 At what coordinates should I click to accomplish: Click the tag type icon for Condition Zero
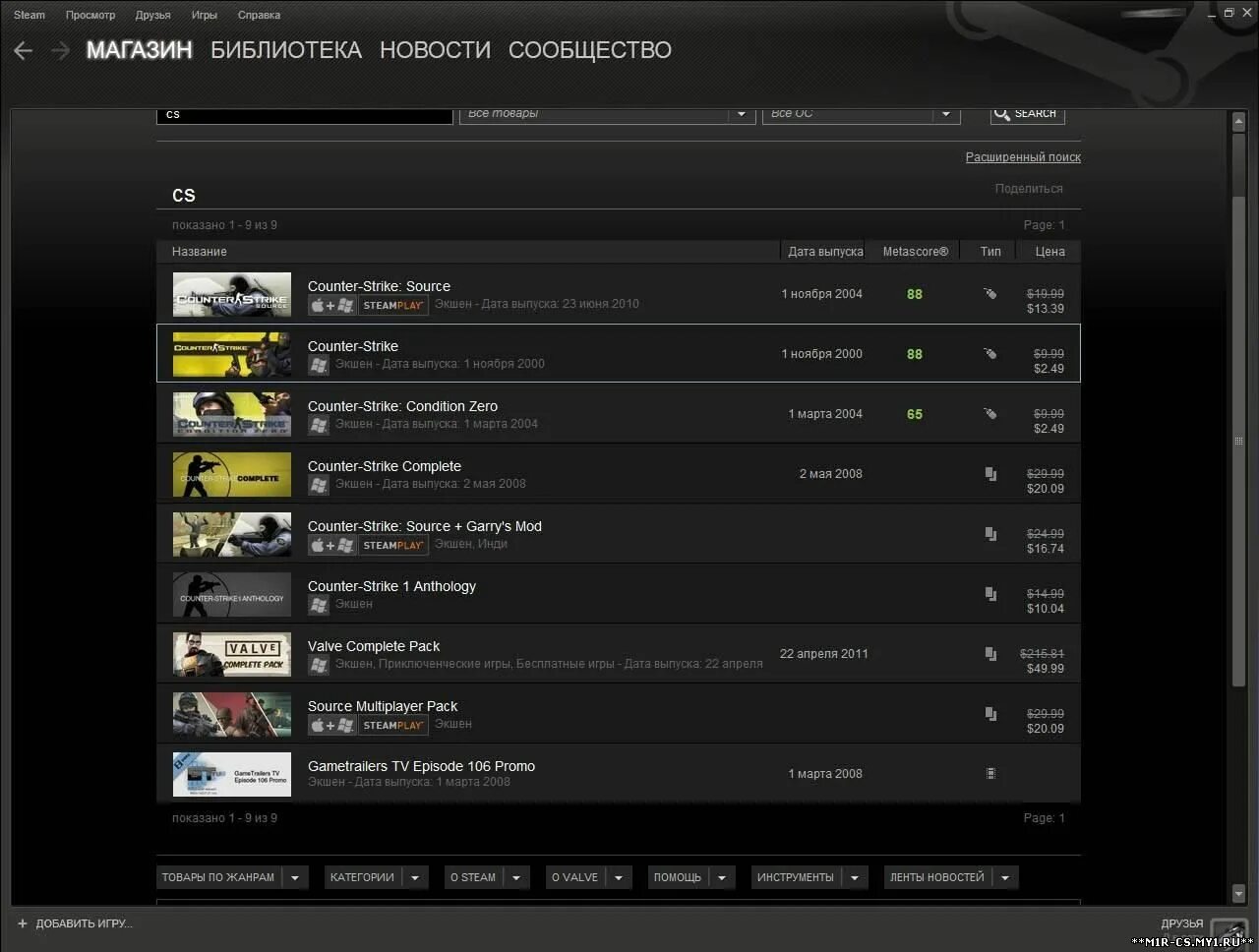990,413
